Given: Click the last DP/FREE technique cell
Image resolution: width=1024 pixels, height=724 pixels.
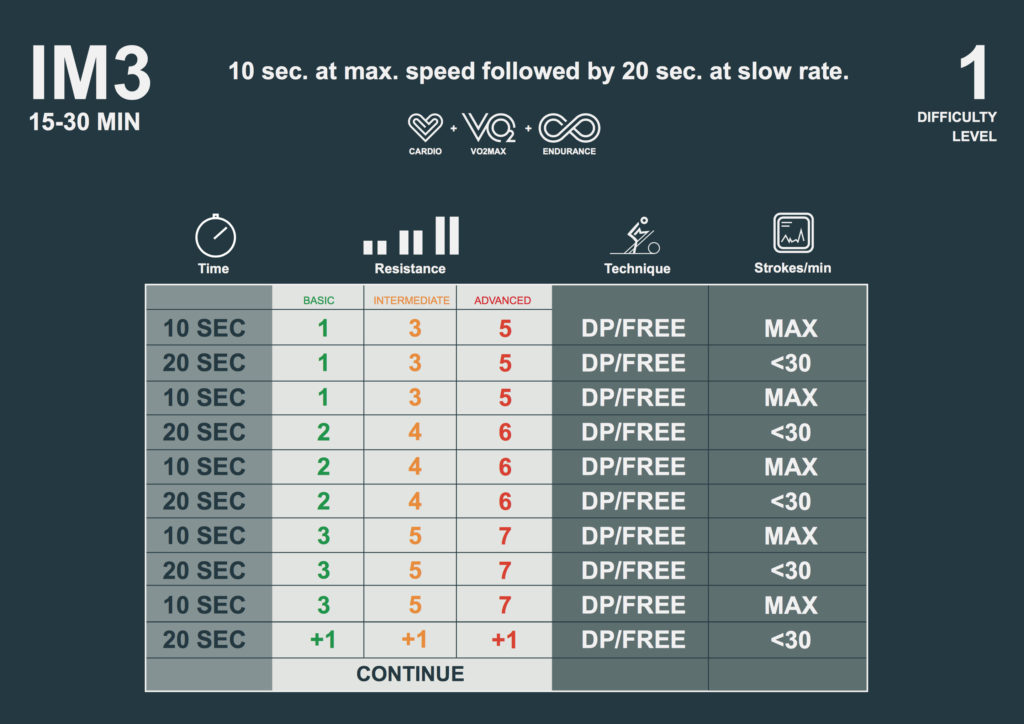Looking at the screenshot, I should click(x=633, y=640).
